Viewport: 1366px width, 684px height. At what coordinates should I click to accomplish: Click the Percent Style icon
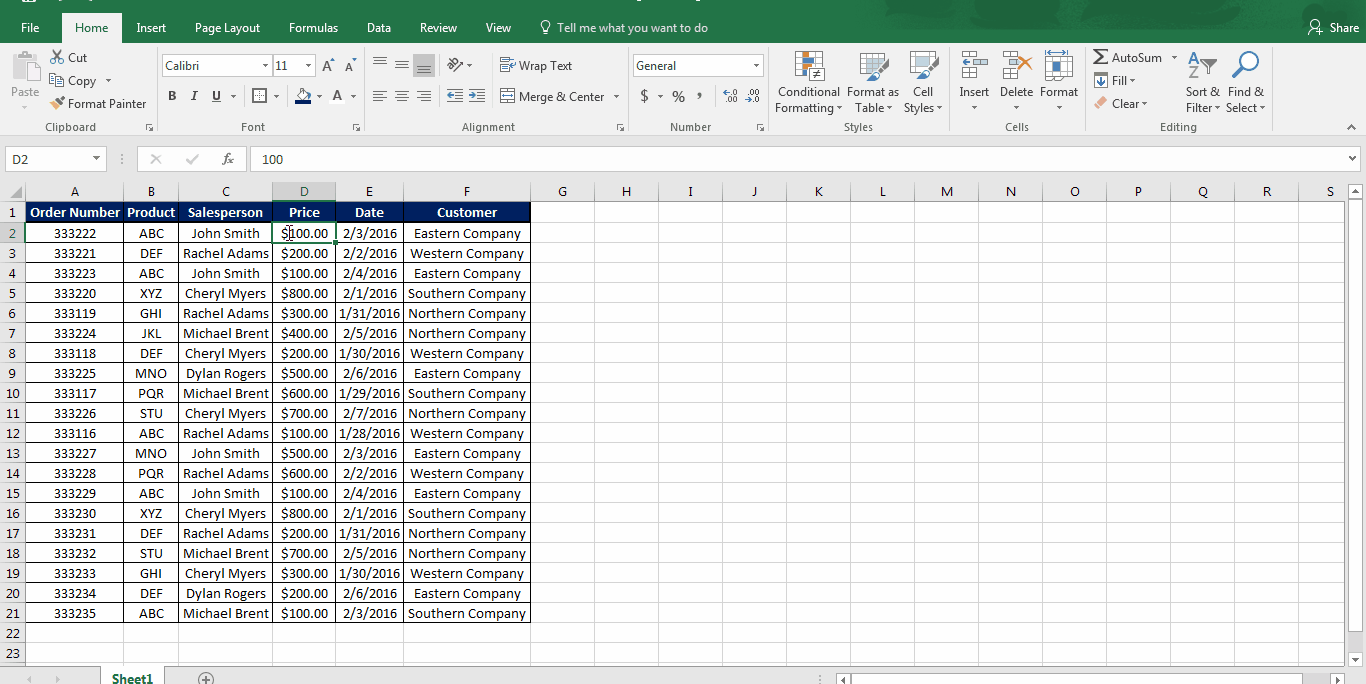coord(677,96)
